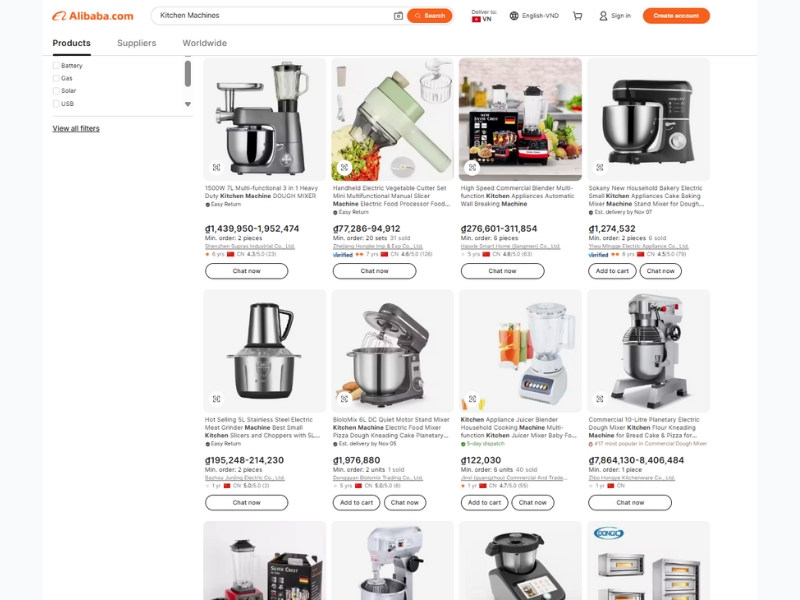The height and width of the screenshot is (600, 800).
Task: Click visual search icon on 5L meat grinder image
Action: coord(216,398)
